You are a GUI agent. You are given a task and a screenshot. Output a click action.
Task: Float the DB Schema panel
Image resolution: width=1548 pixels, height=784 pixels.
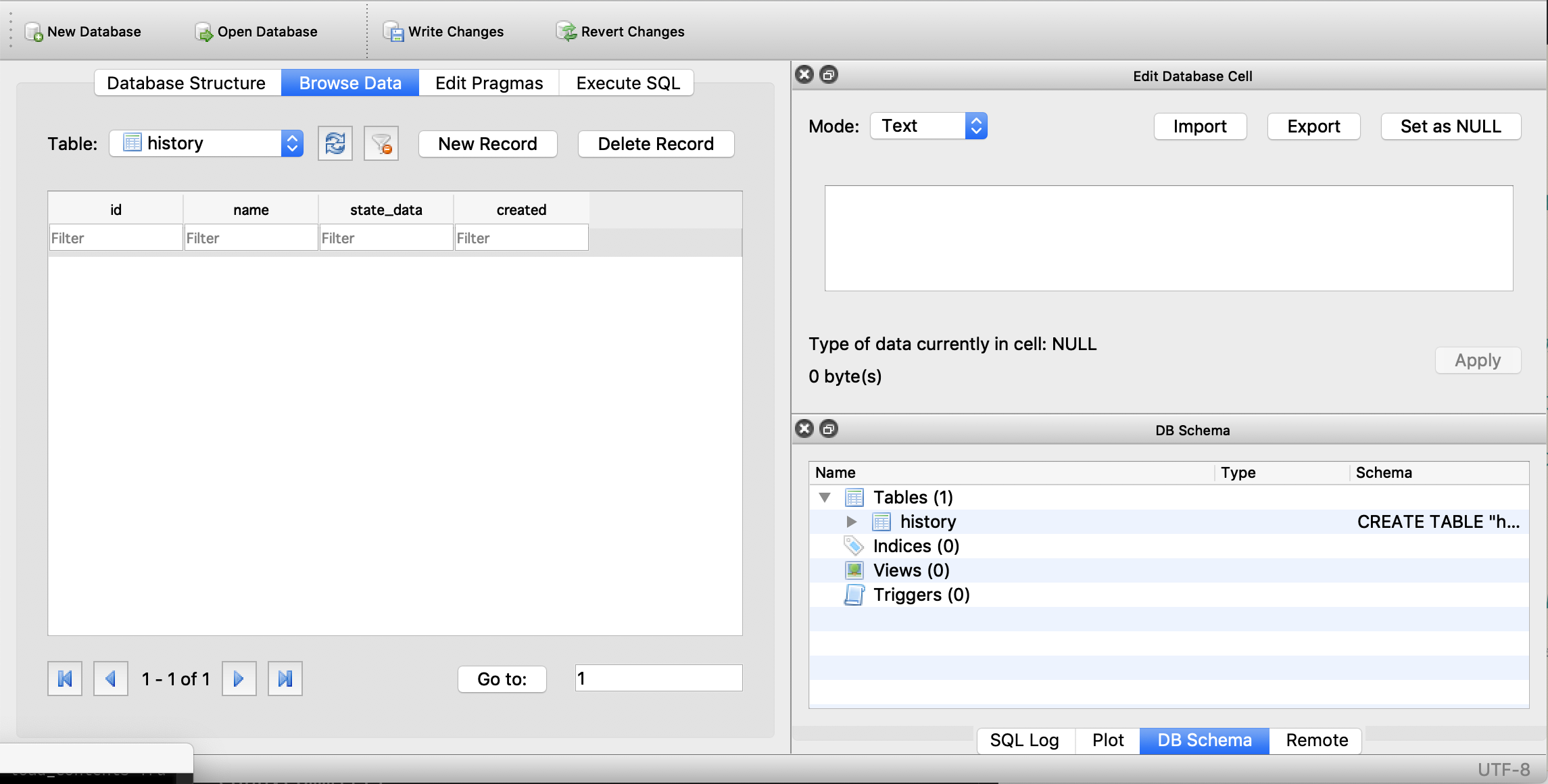[x=829, y=429]
